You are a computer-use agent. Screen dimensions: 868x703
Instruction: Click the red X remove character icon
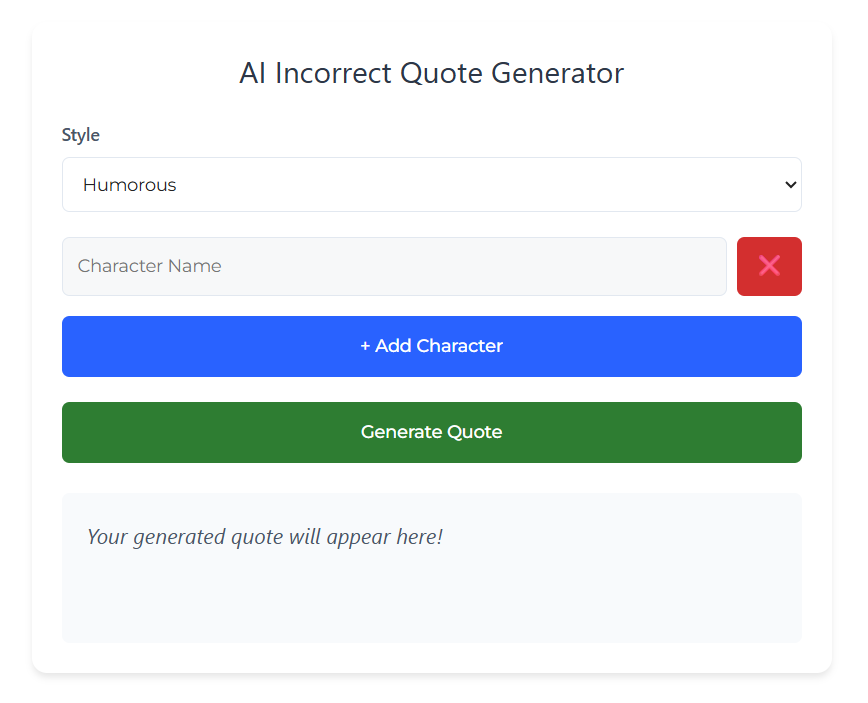pyautogui.click(x=769, y=266)
